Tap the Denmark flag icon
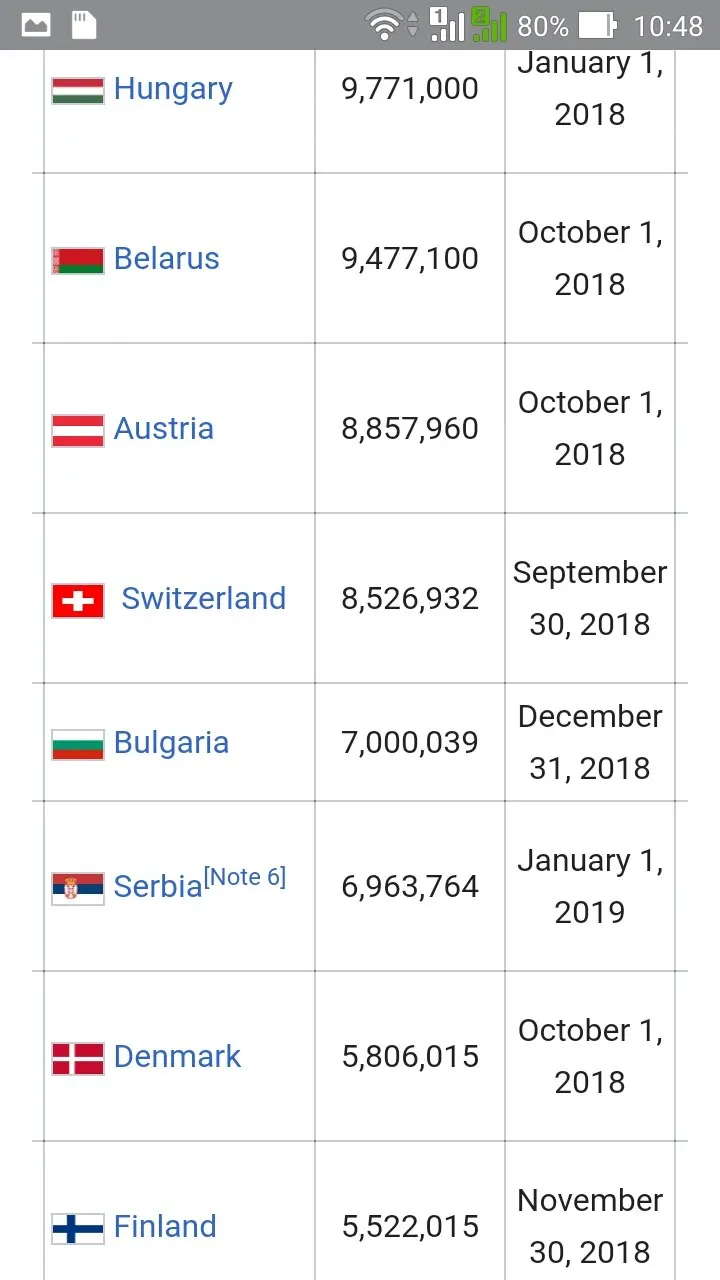Viewport: 720px width, 1280px height. pyautogui.click(x=78, y=1058)
